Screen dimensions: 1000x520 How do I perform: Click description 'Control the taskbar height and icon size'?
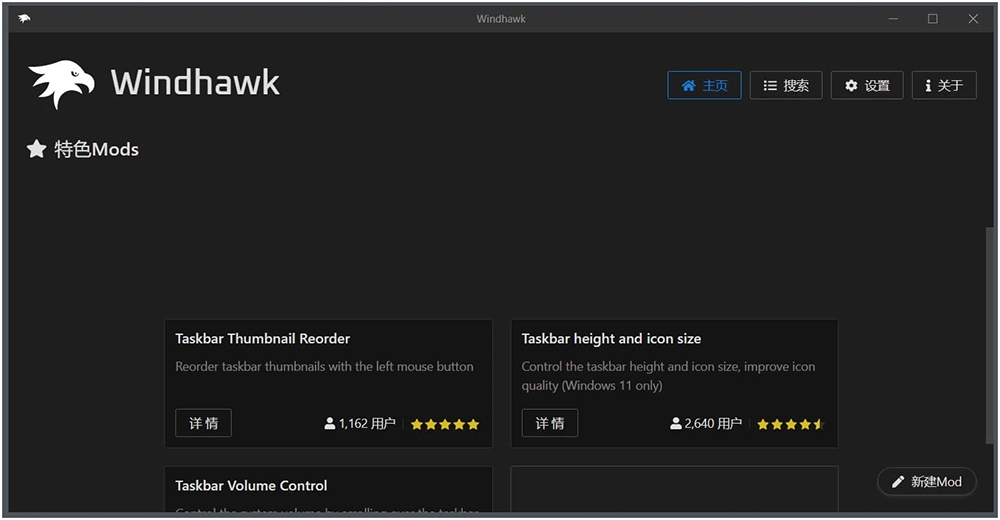click(668, 376)
